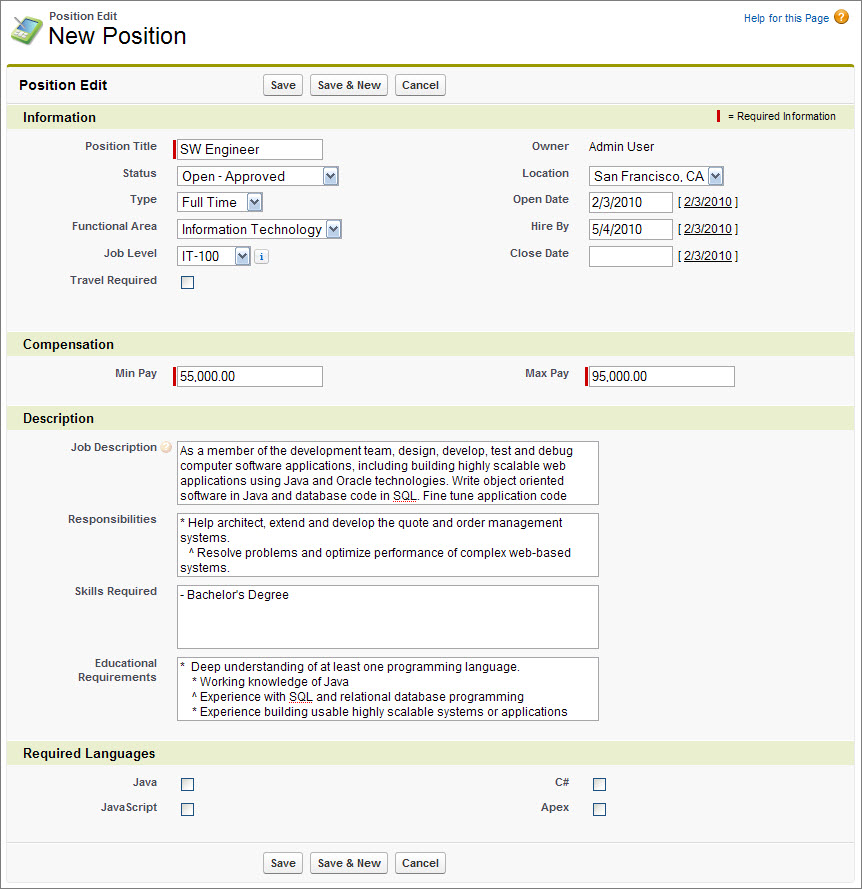
Task: Click the Position Title input field
Action: (250, 150)
